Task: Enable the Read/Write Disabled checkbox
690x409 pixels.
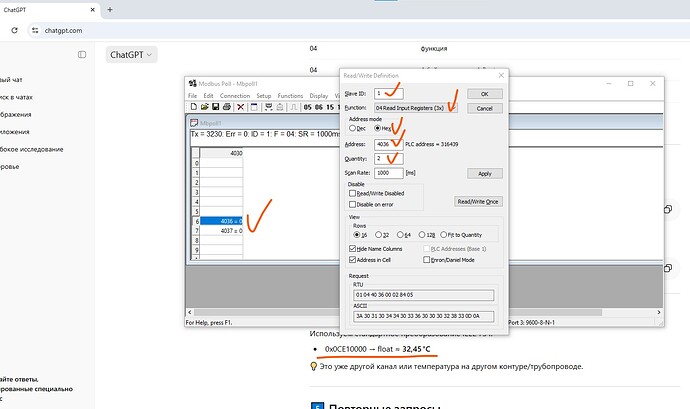Action: pos(352,193)
